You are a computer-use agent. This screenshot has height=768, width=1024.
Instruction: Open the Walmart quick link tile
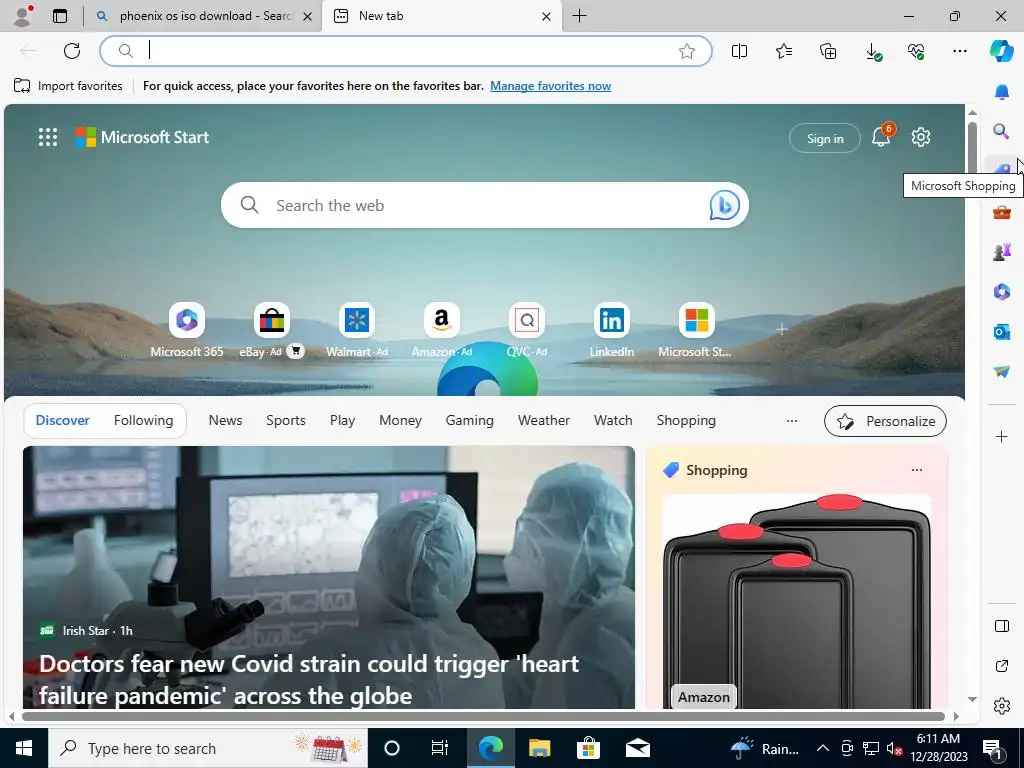(x=357, y=330)
